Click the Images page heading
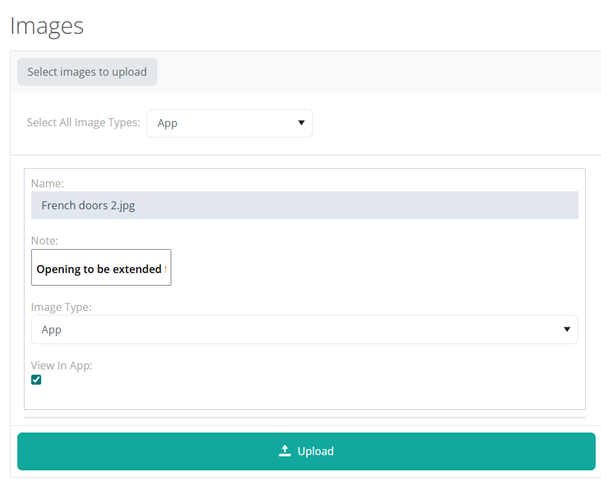Viewport: 601px width, 483px height. (47, 25)
